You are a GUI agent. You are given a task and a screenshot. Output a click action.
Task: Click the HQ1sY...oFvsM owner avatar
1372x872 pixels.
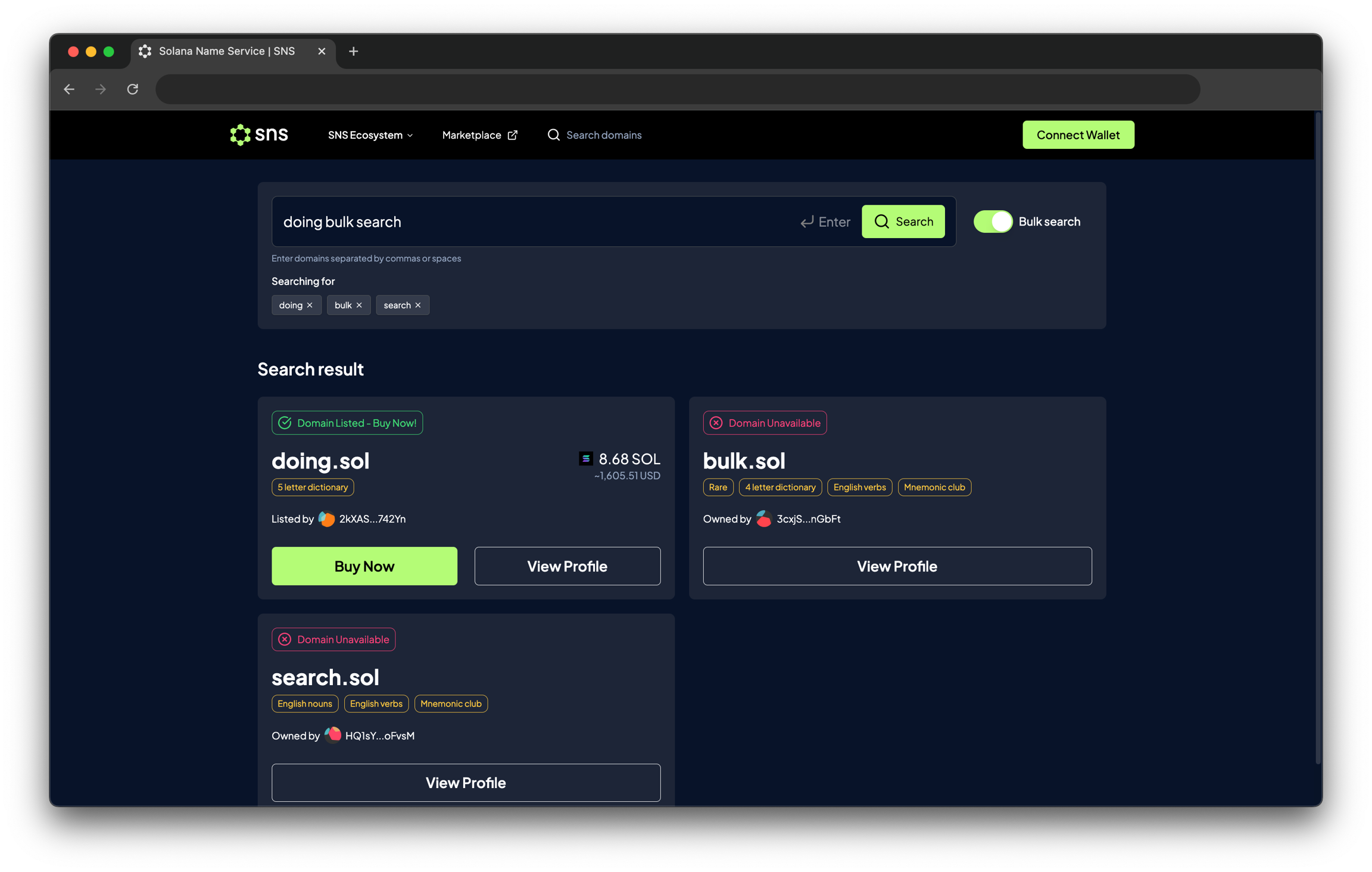332,735
